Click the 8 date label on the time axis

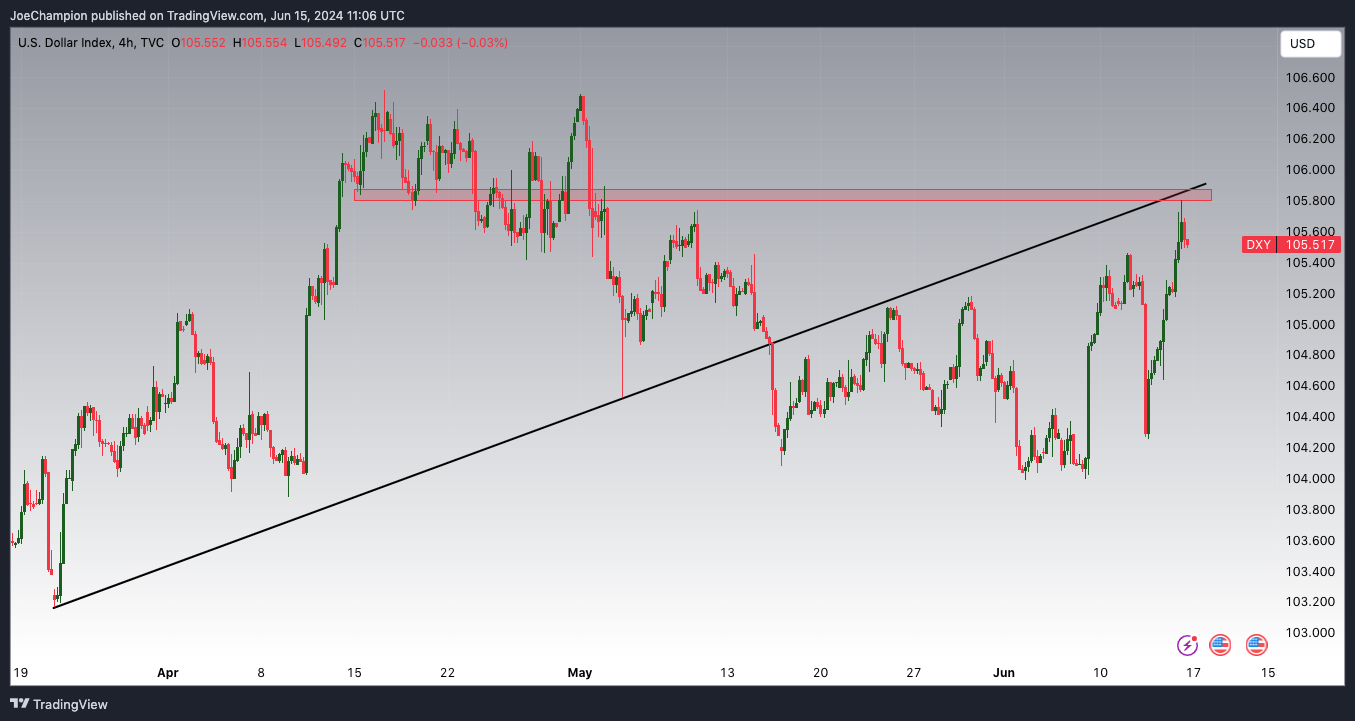[x=261, y=673]
